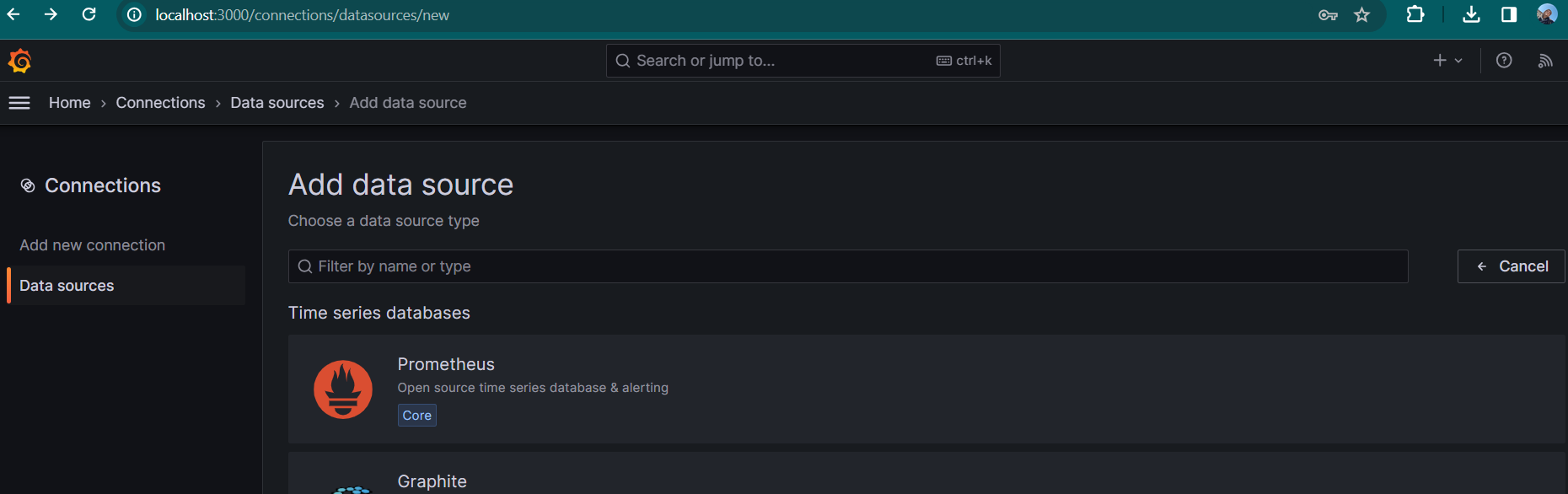
Task: Go to Home breadcrumb
Action: 69,103
